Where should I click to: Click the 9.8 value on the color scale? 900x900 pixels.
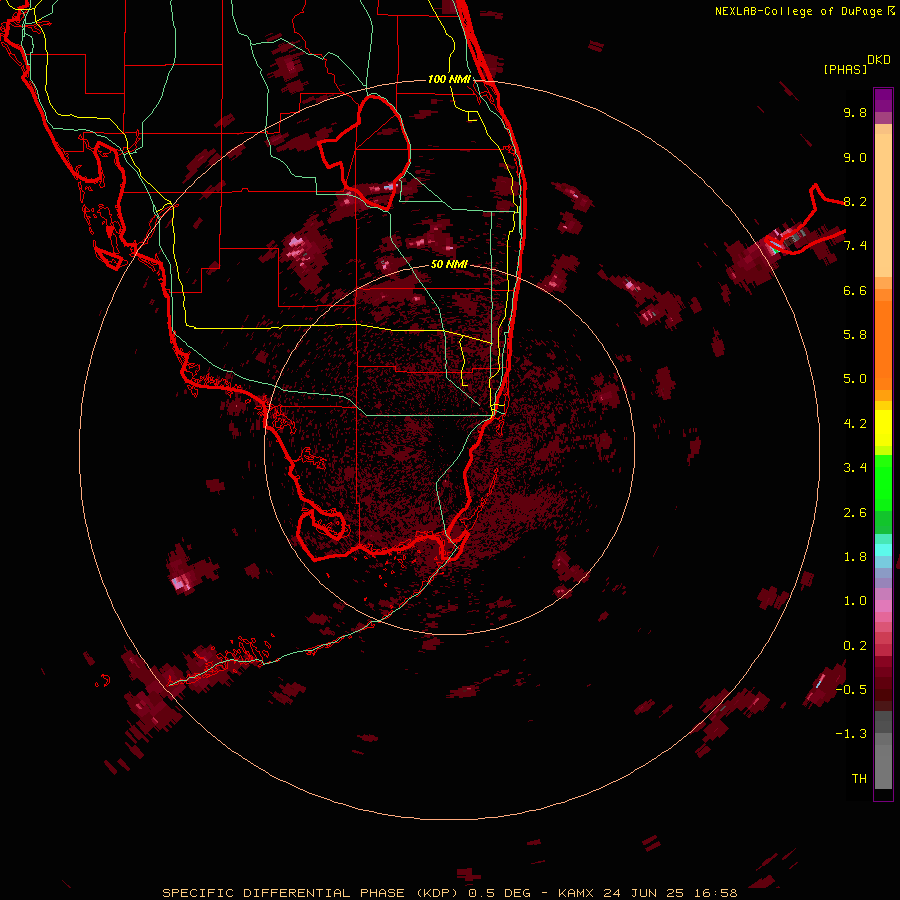click(855, 112)
